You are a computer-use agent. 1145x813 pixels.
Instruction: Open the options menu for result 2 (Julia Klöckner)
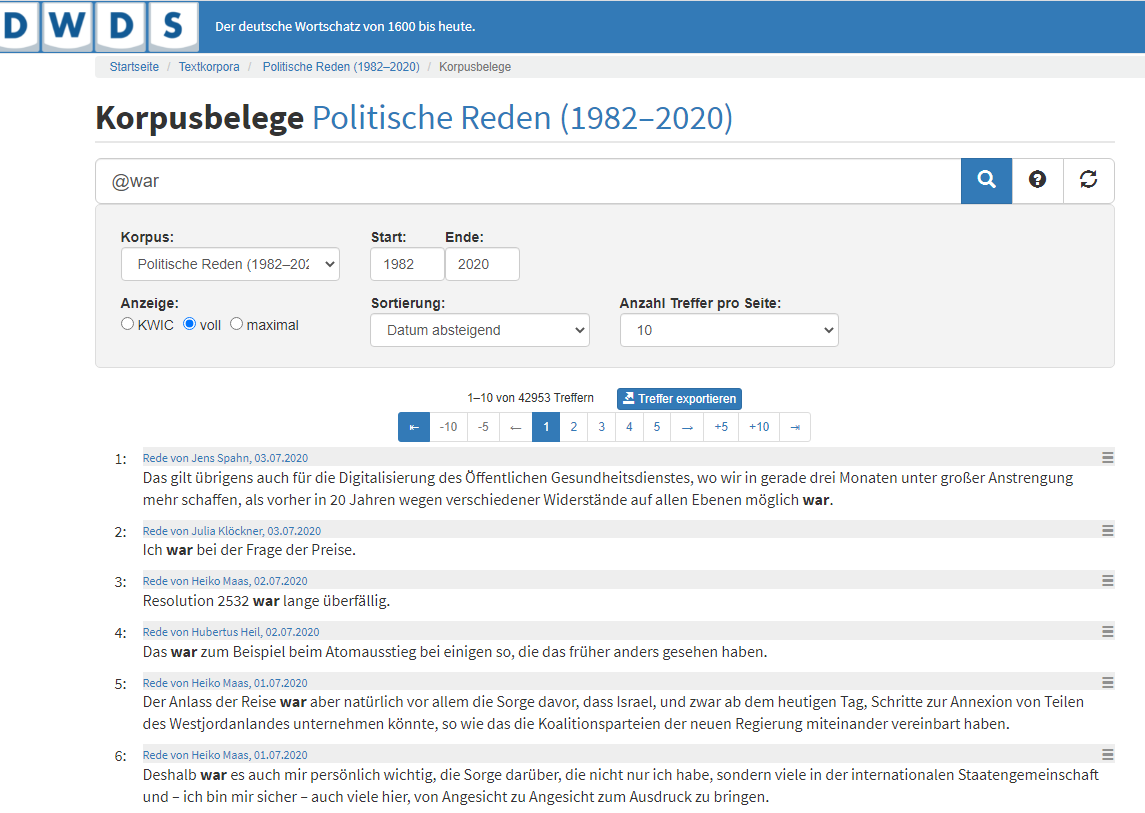pos(1107,531)
